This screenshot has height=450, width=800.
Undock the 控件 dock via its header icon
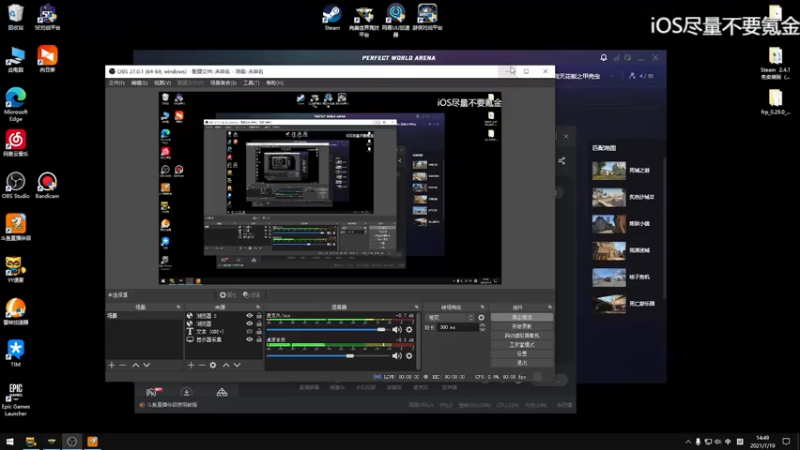[x=549, y=307]
